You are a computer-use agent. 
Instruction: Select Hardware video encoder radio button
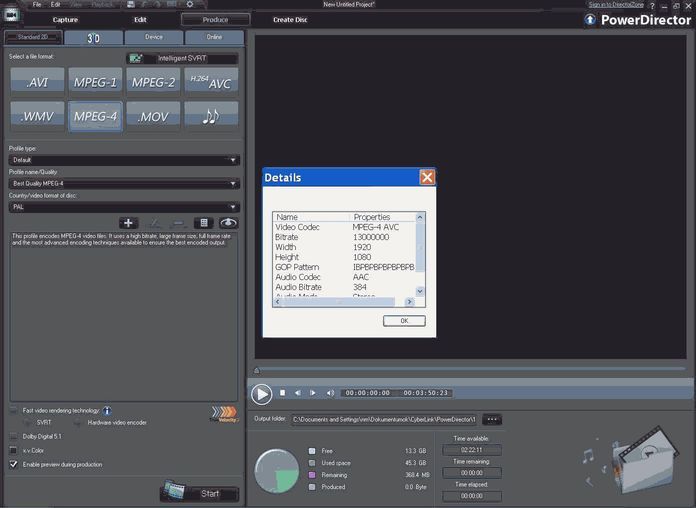coord(78,422)
